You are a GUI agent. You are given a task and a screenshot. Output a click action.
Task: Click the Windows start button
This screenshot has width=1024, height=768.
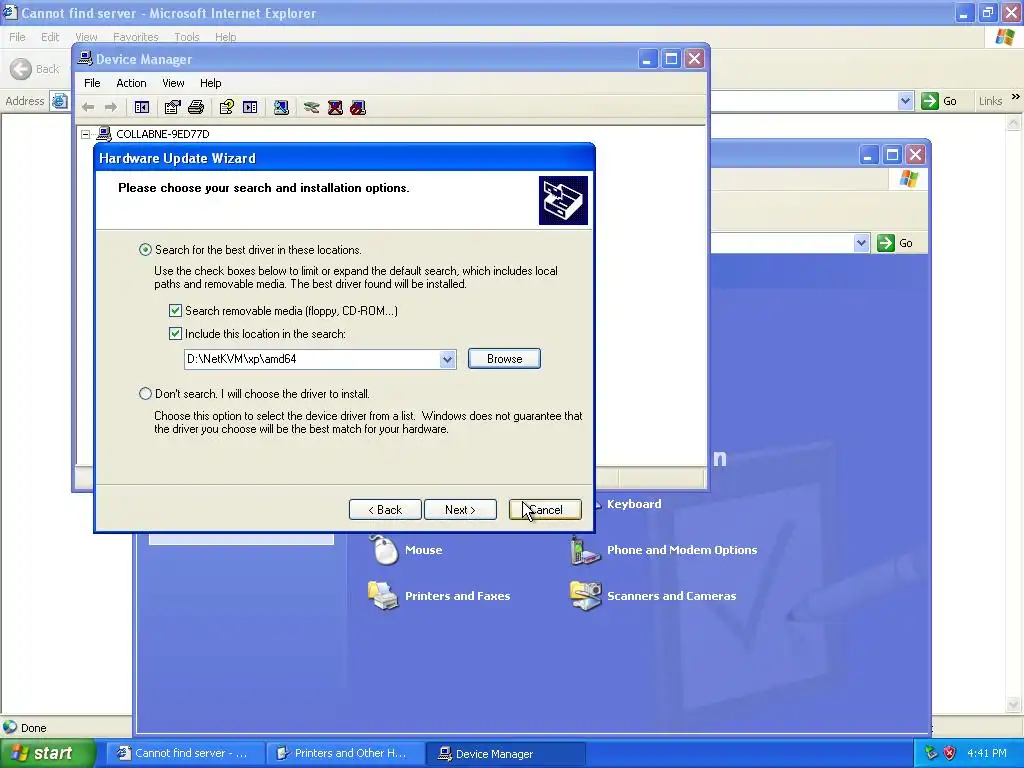(x=47, y=753)
